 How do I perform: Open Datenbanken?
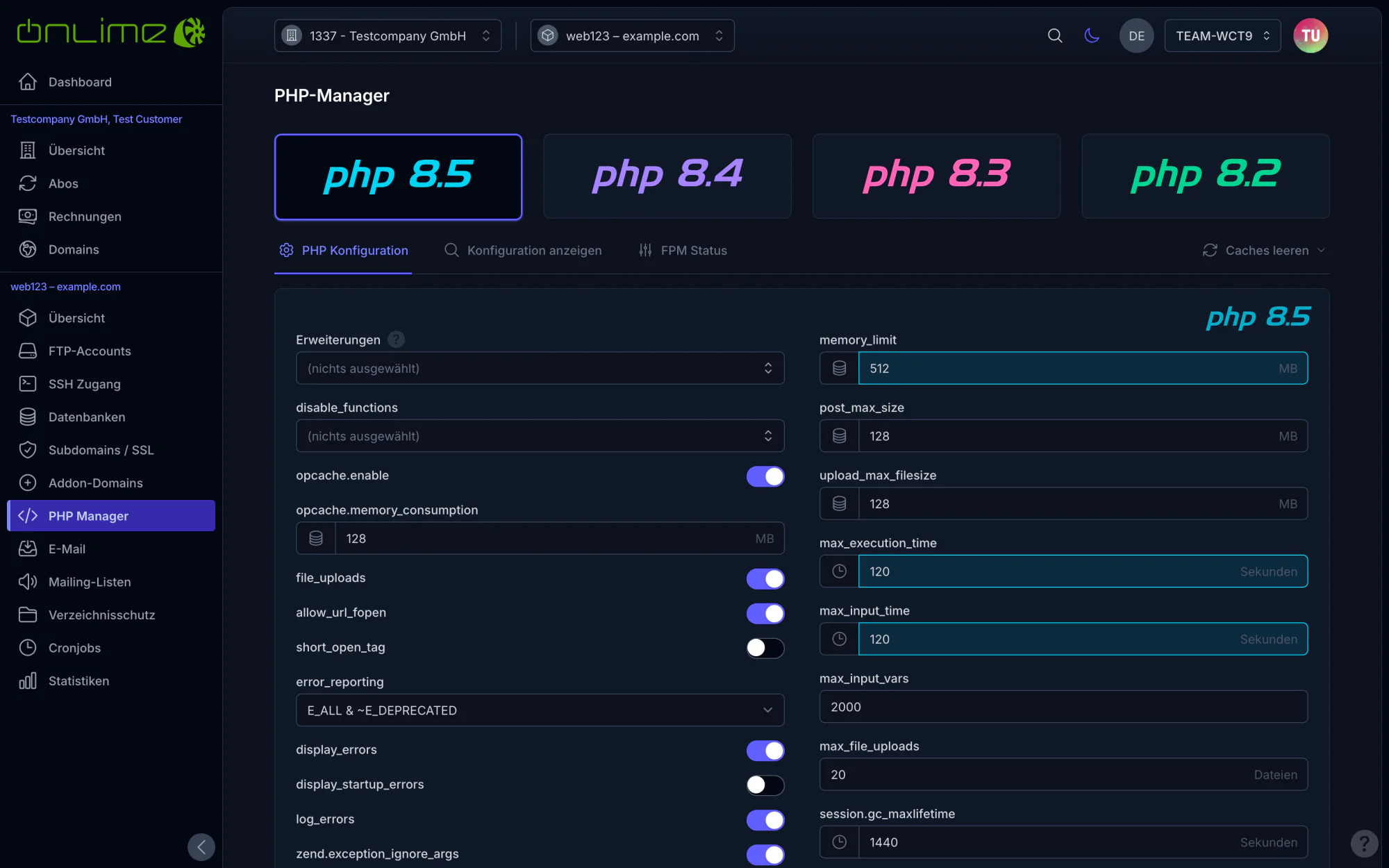(111, 417)
